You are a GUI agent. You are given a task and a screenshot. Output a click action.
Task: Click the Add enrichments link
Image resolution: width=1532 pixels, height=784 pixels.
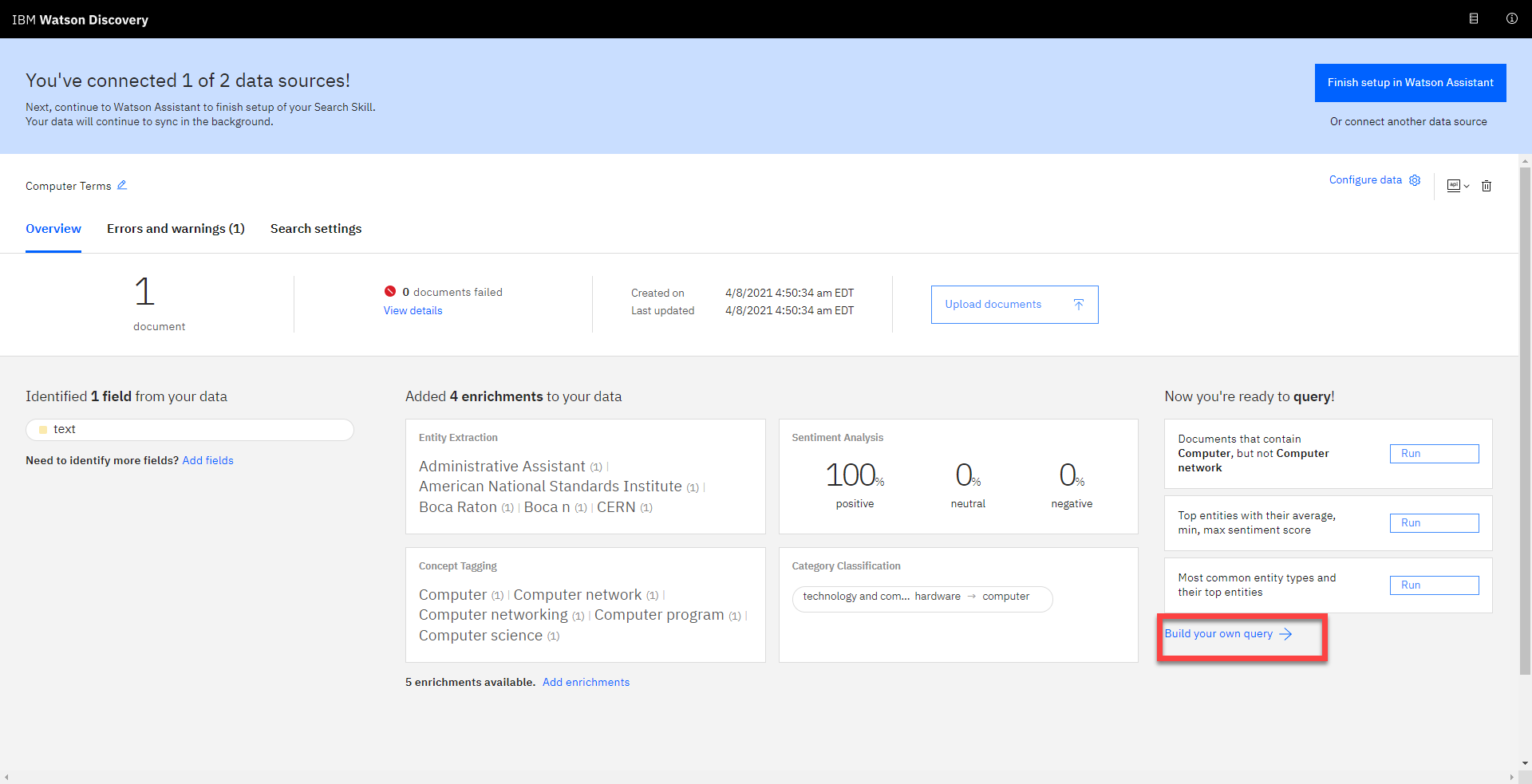pos(586,682)
